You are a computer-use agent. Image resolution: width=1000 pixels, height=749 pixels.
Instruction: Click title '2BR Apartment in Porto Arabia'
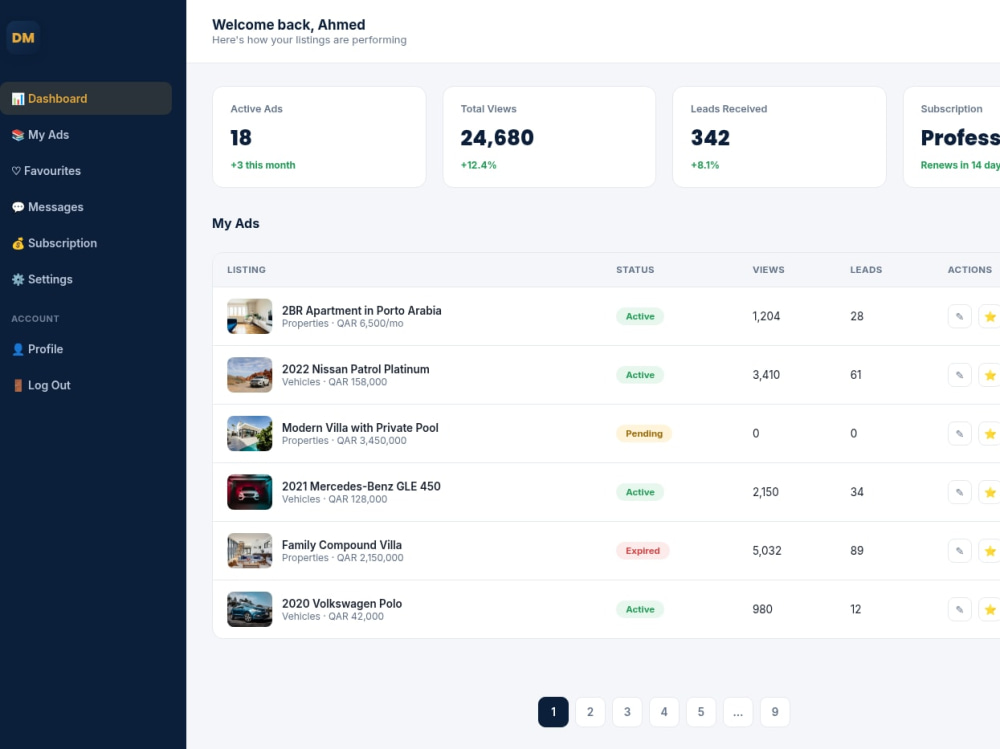click(x=362, y=311)
